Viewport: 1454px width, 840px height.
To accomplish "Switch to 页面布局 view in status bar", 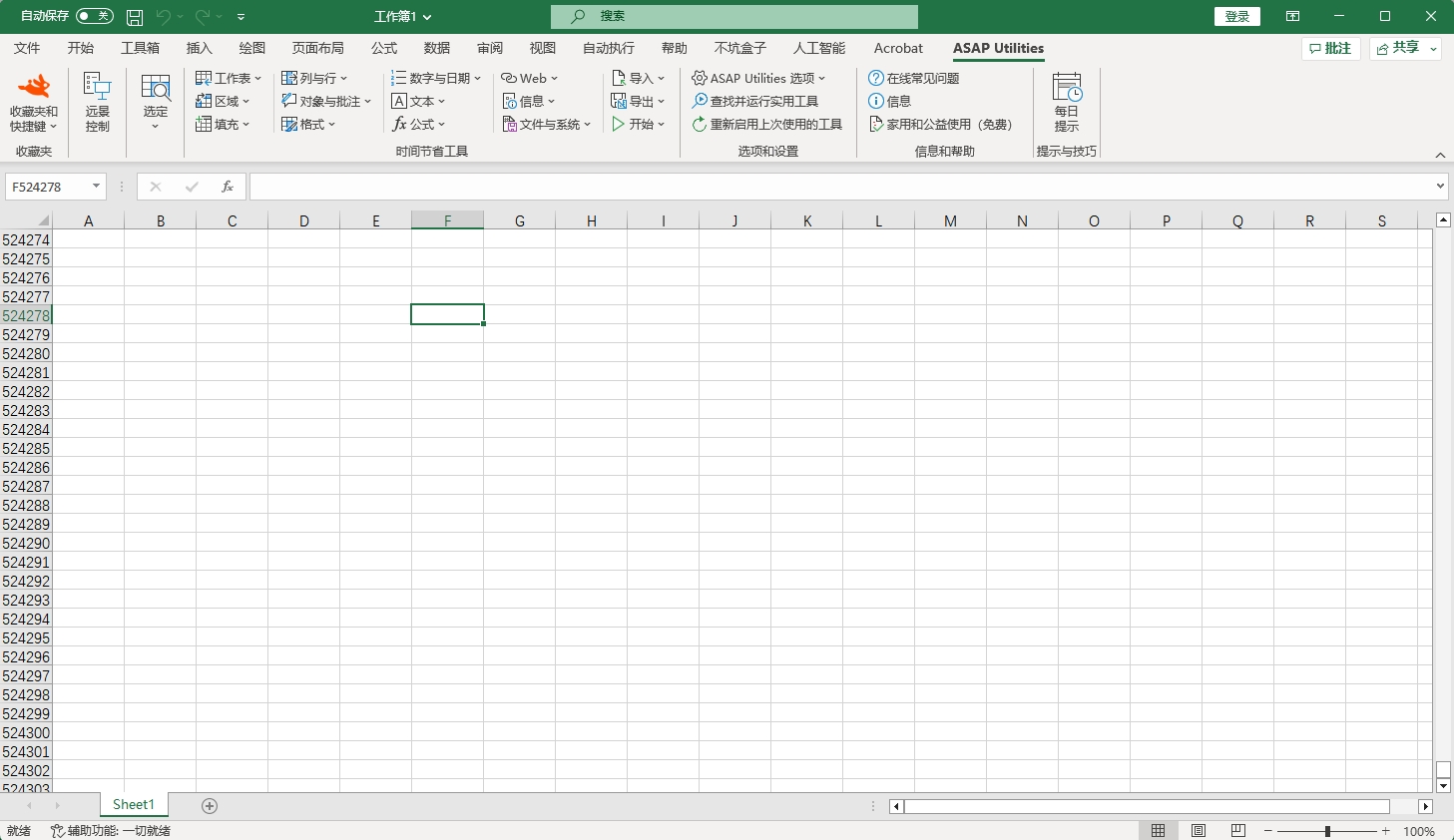I will (1198, 830).
